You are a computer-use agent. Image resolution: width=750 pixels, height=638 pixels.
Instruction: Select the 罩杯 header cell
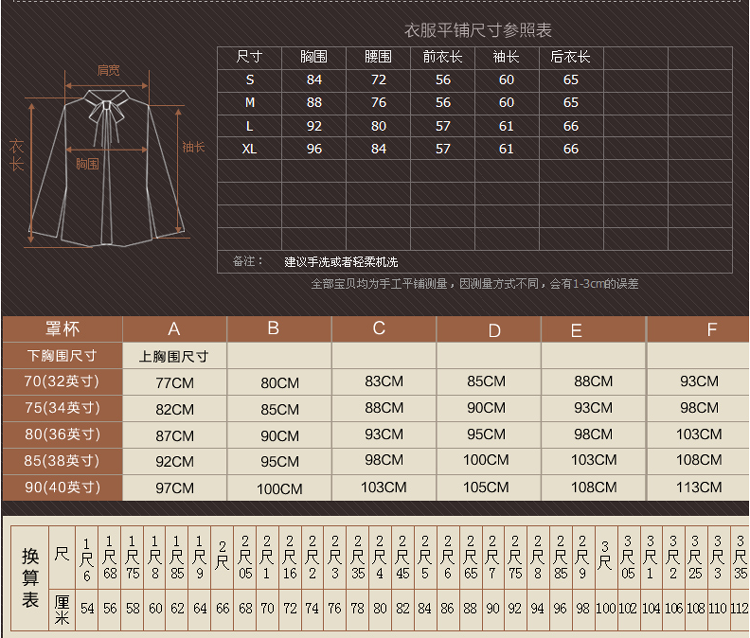[x=62, y=329]
